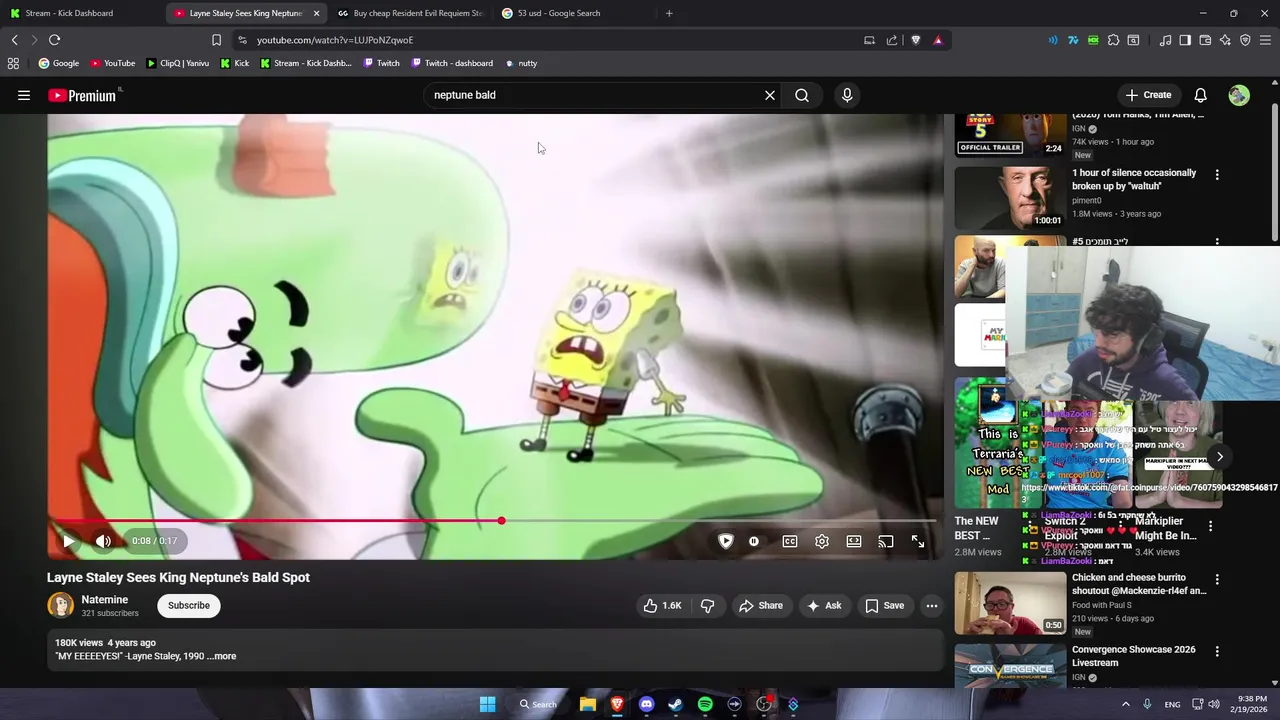Image resolution: width=1280 pixels, height=720 pixels.
Task: Open the Steam taskbar icon
Action: [x=675, y=704]
